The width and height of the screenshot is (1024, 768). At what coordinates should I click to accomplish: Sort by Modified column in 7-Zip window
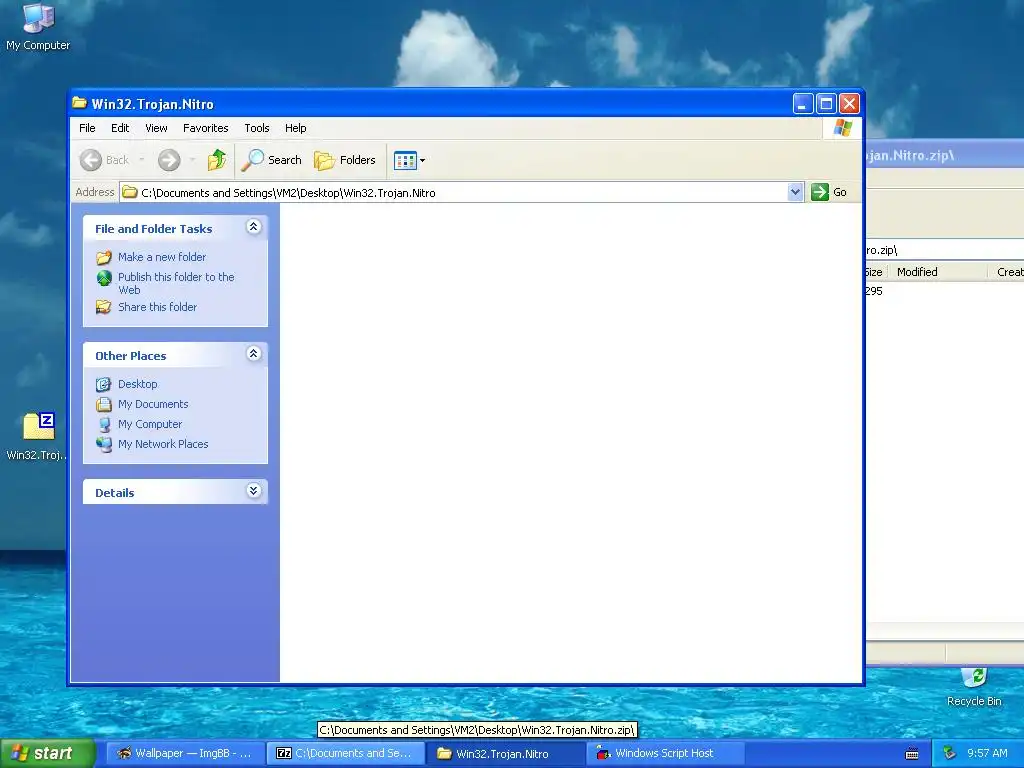(x=937, y=272)
